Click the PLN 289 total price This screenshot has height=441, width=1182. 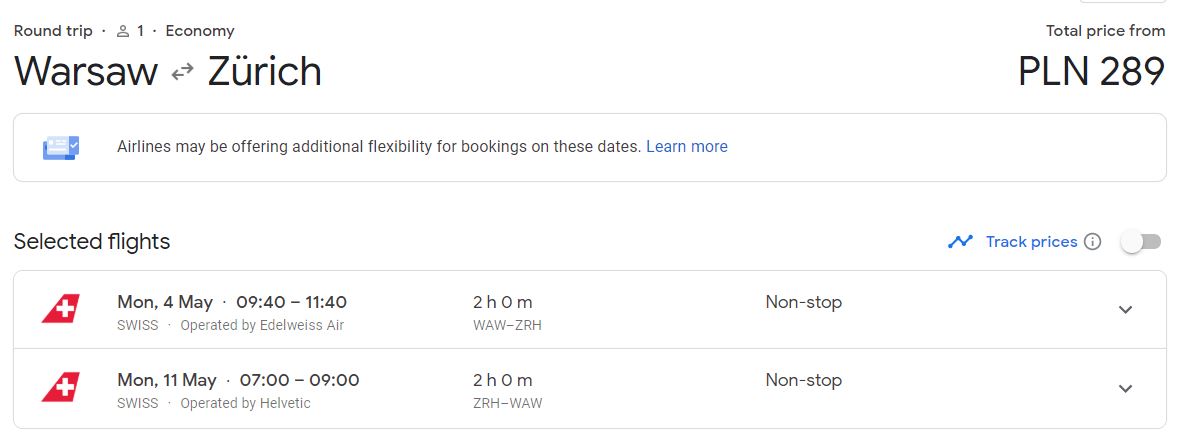pos(1092,72)
